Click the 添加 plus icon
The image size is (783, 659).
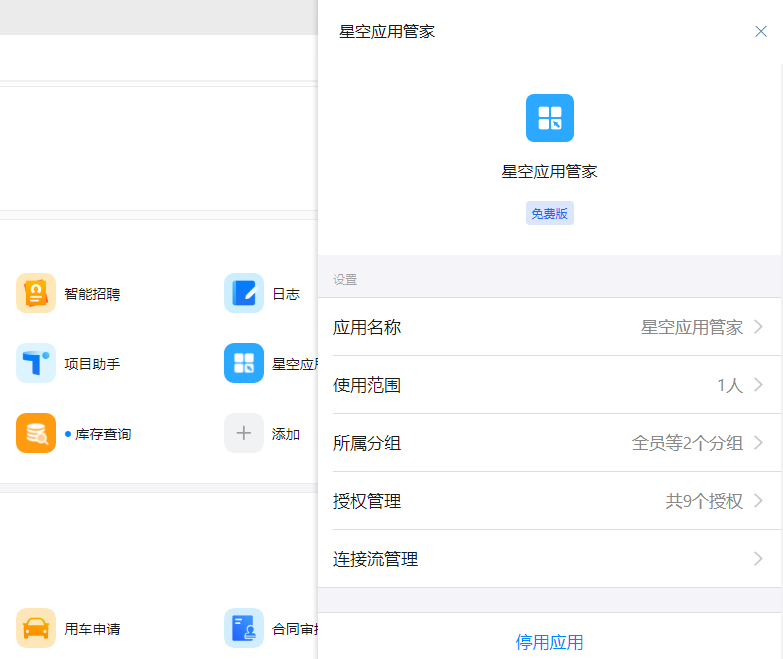coord(244,434)
